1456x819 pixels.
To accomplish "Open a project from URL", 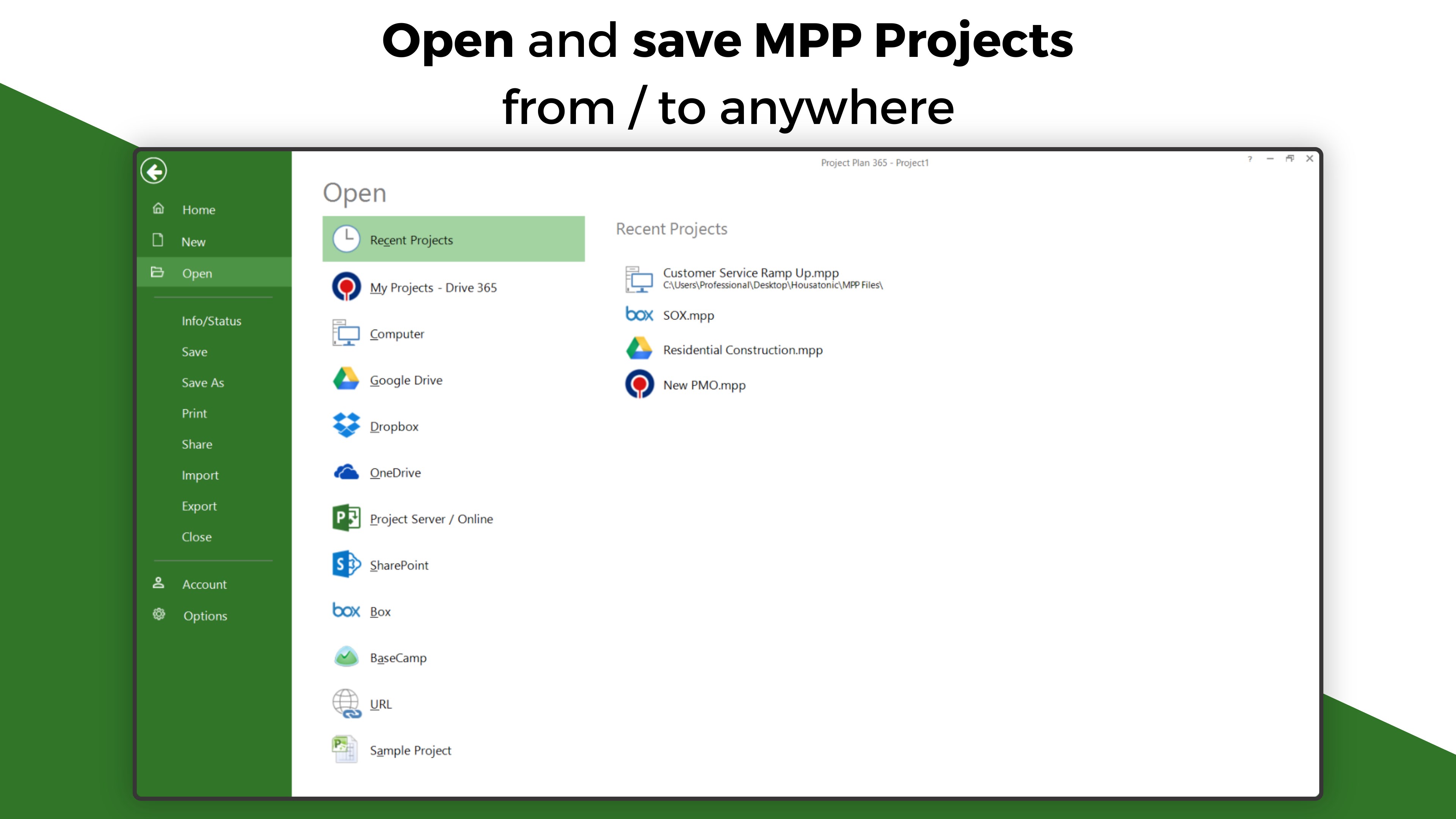I will point(381,704).
